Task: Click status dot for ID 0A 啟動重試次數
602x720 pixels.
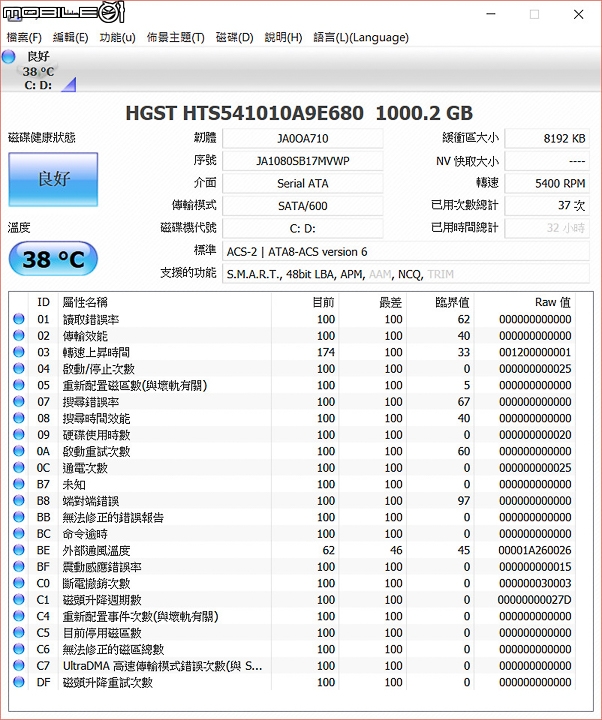Action: tap(19, 451)
